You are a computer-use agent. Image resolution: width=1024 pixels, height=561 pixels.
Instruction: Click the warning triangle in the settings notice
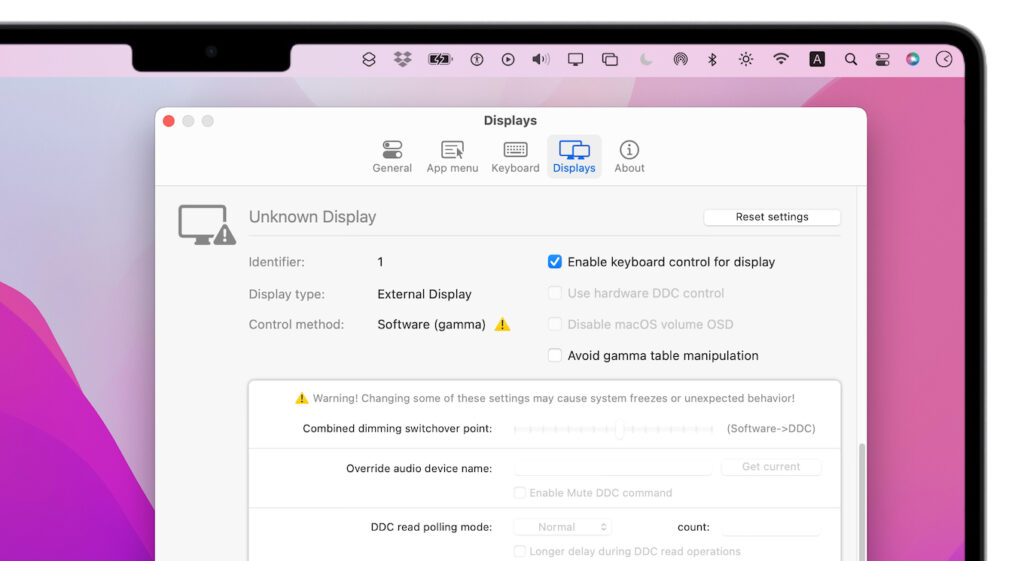click(301, 398)
